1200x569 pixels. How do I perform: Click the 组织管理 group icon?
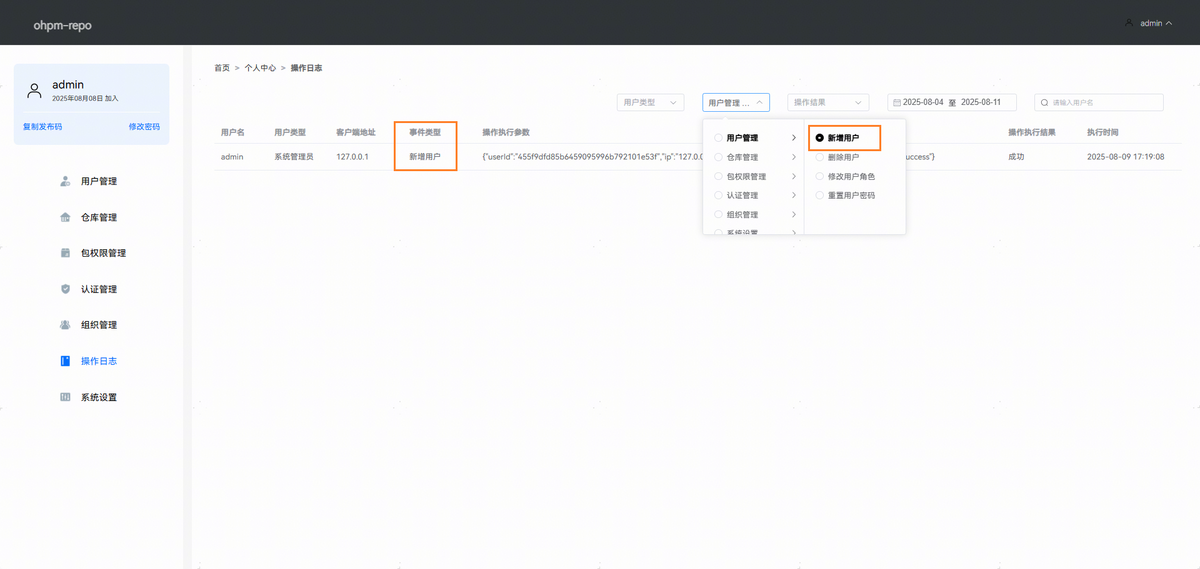pos(65,325)
